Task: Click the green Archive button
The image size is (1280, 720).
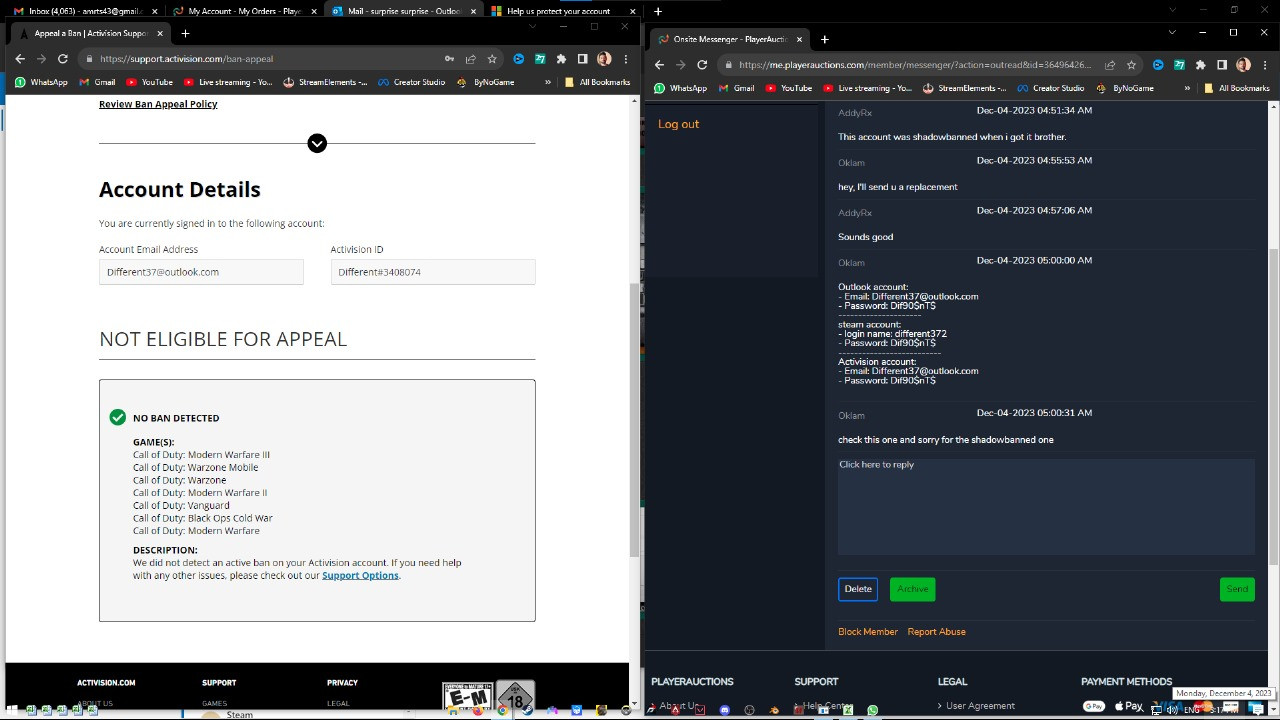Action: pyautogui.click(x=912, y=589)
